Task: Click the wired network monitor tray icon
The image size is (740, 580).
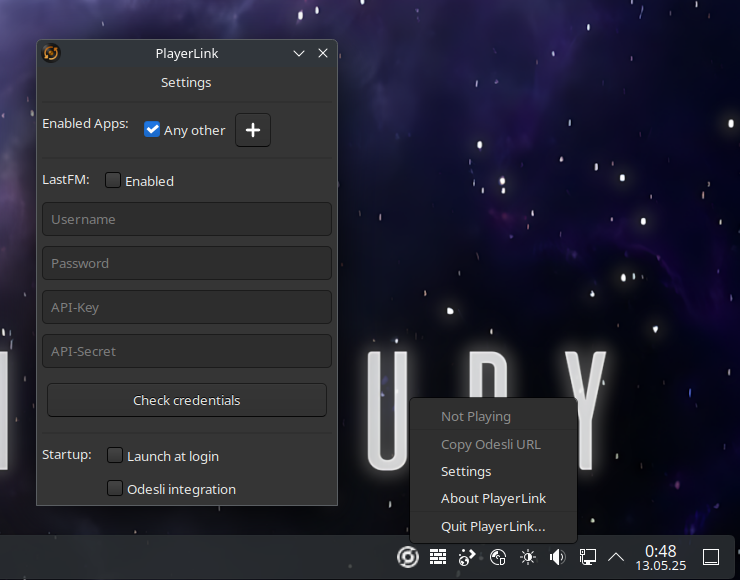Action: (588, 557)
